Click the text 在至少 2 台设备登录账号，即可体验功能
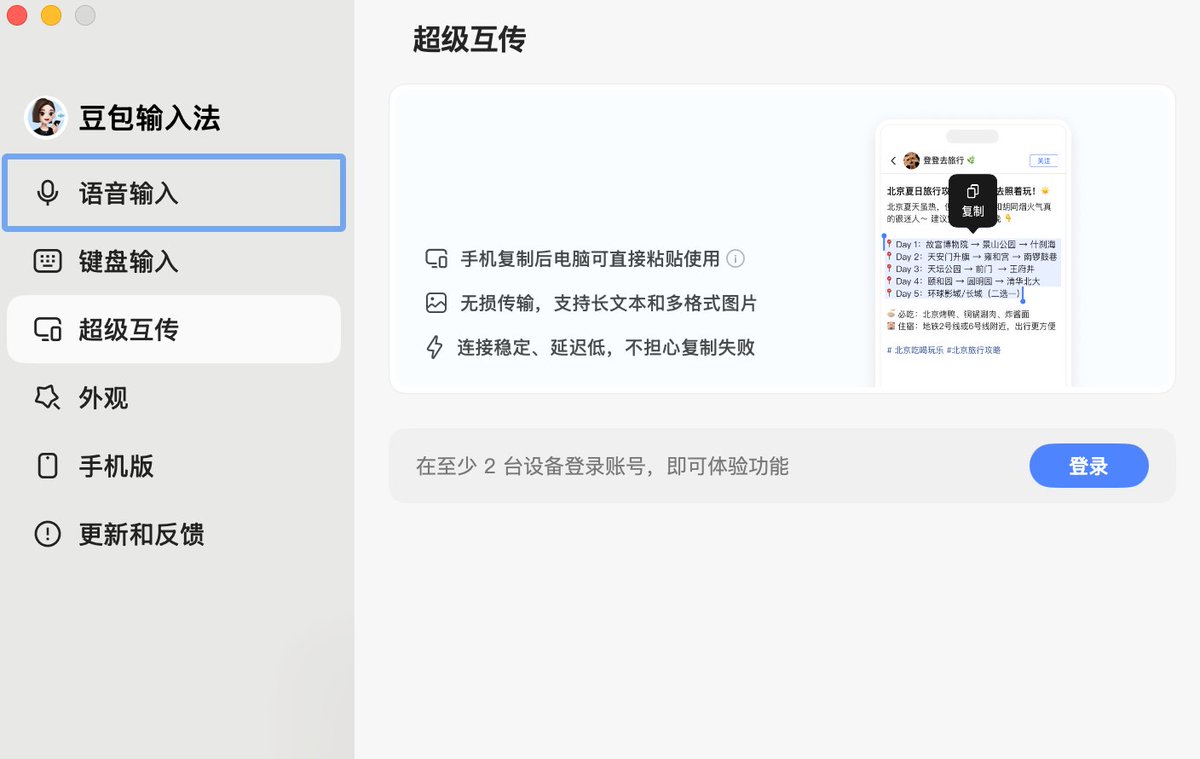 [602, 466]
